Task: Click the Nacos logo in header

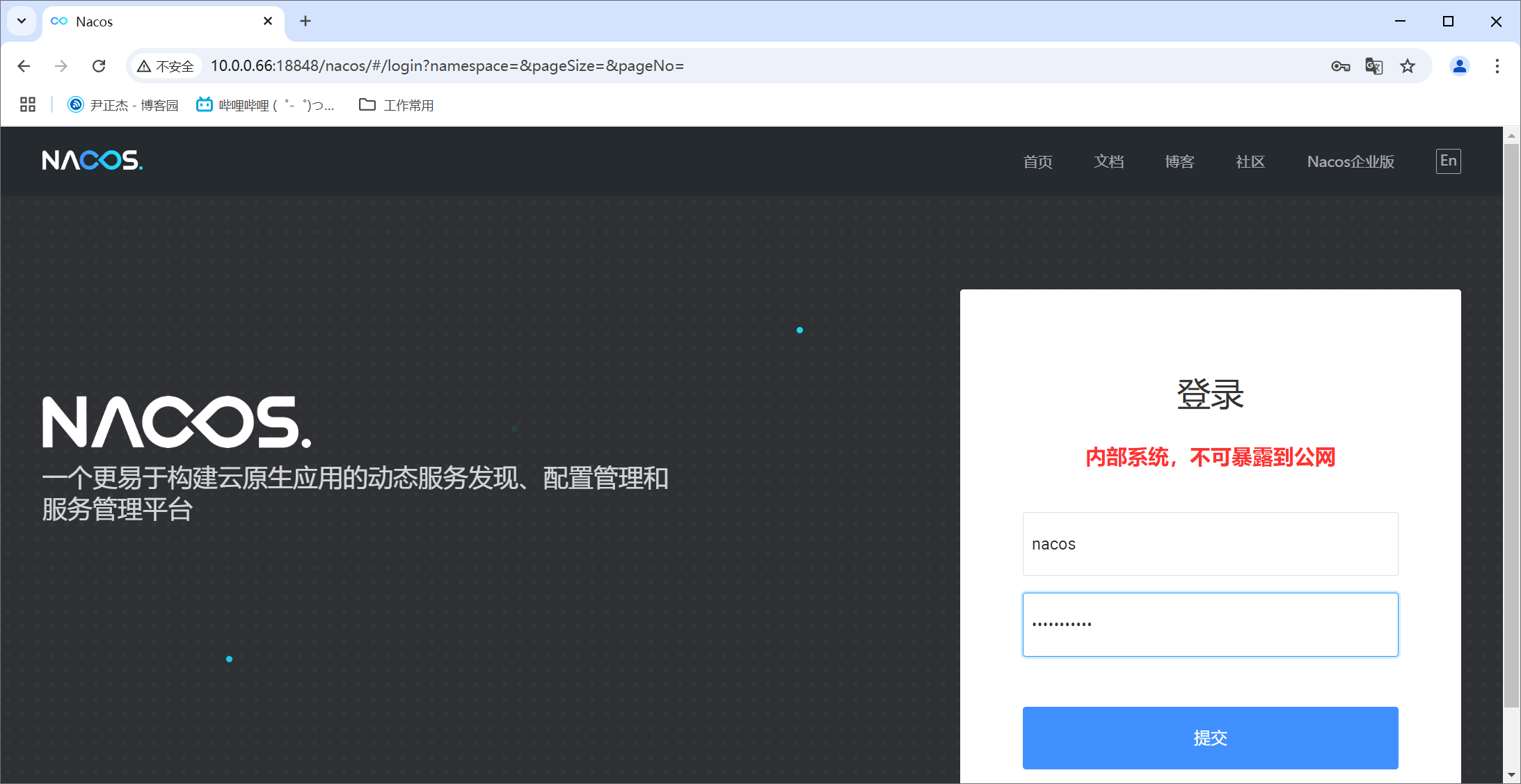Action: click(93, 161)
